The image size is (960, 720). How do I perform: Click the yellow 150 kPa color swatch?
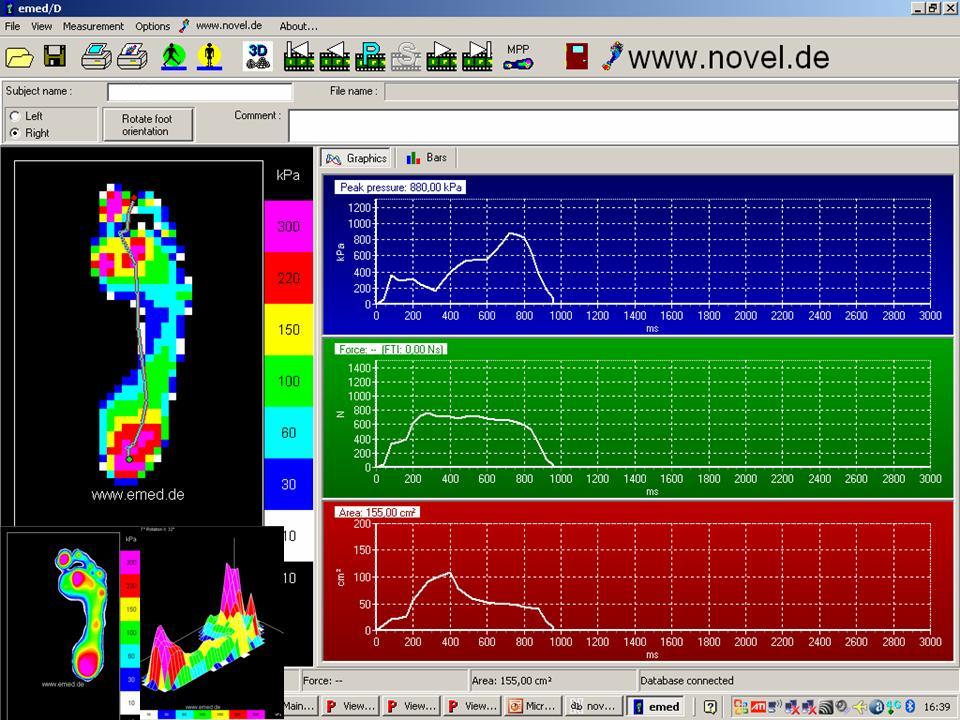(x=288, y=329)
